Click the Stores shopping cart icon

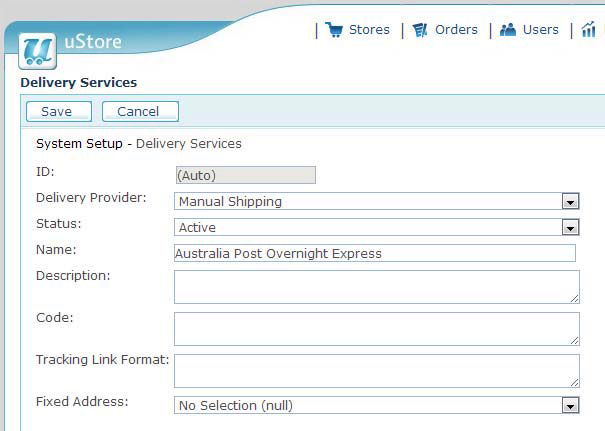334,29
